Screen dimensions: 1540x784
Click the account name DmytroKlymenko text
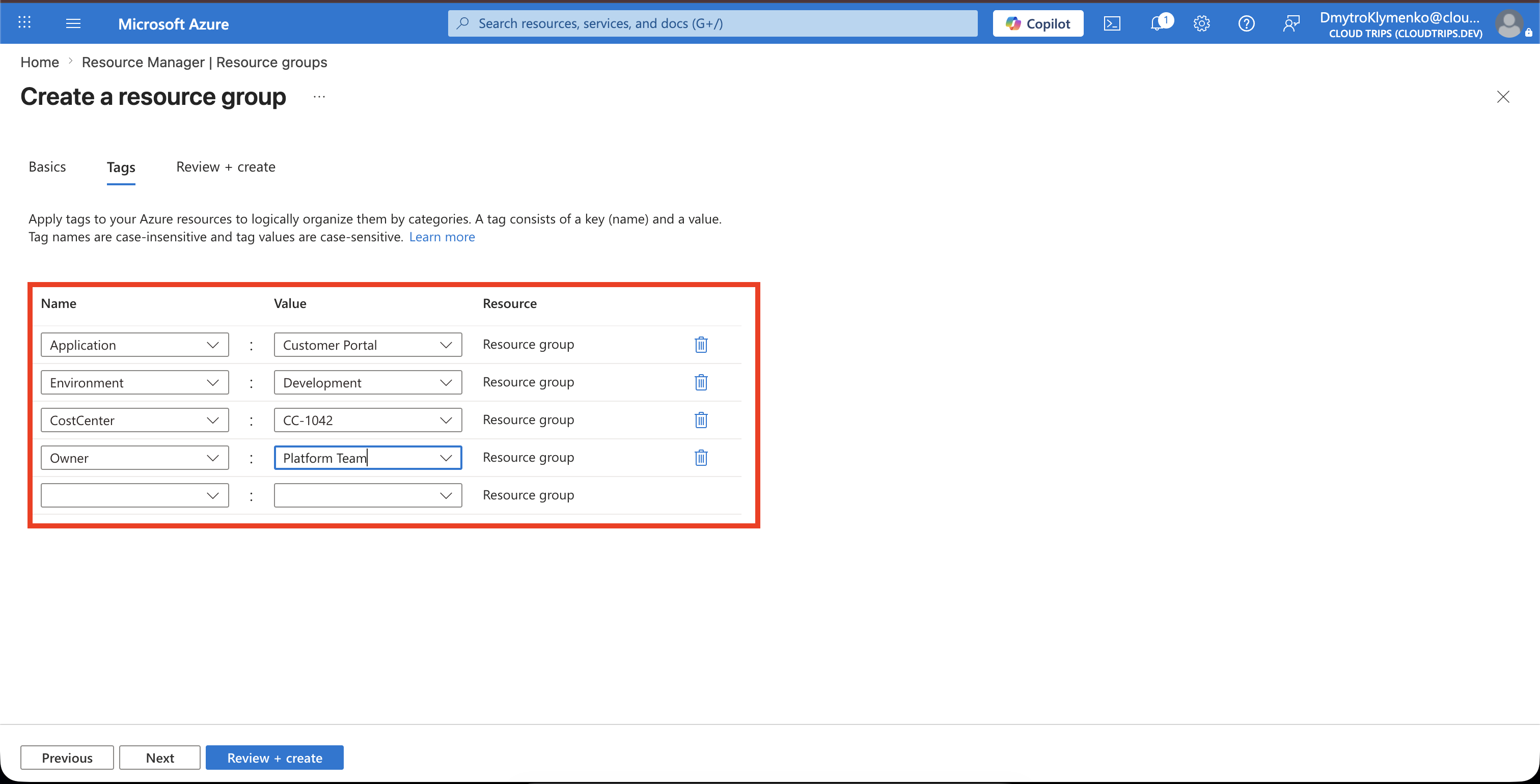1399,17
